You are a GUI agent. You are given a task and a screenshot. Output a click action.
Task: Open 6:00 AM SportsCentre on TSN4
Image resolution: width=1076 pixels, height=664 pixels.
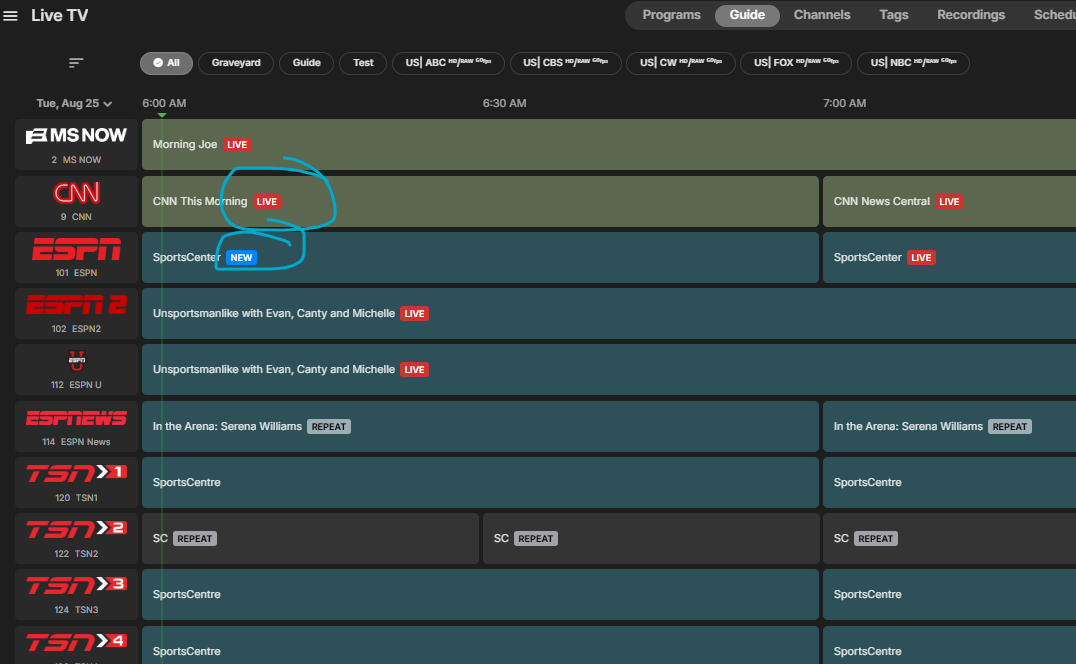click(480, 645)
